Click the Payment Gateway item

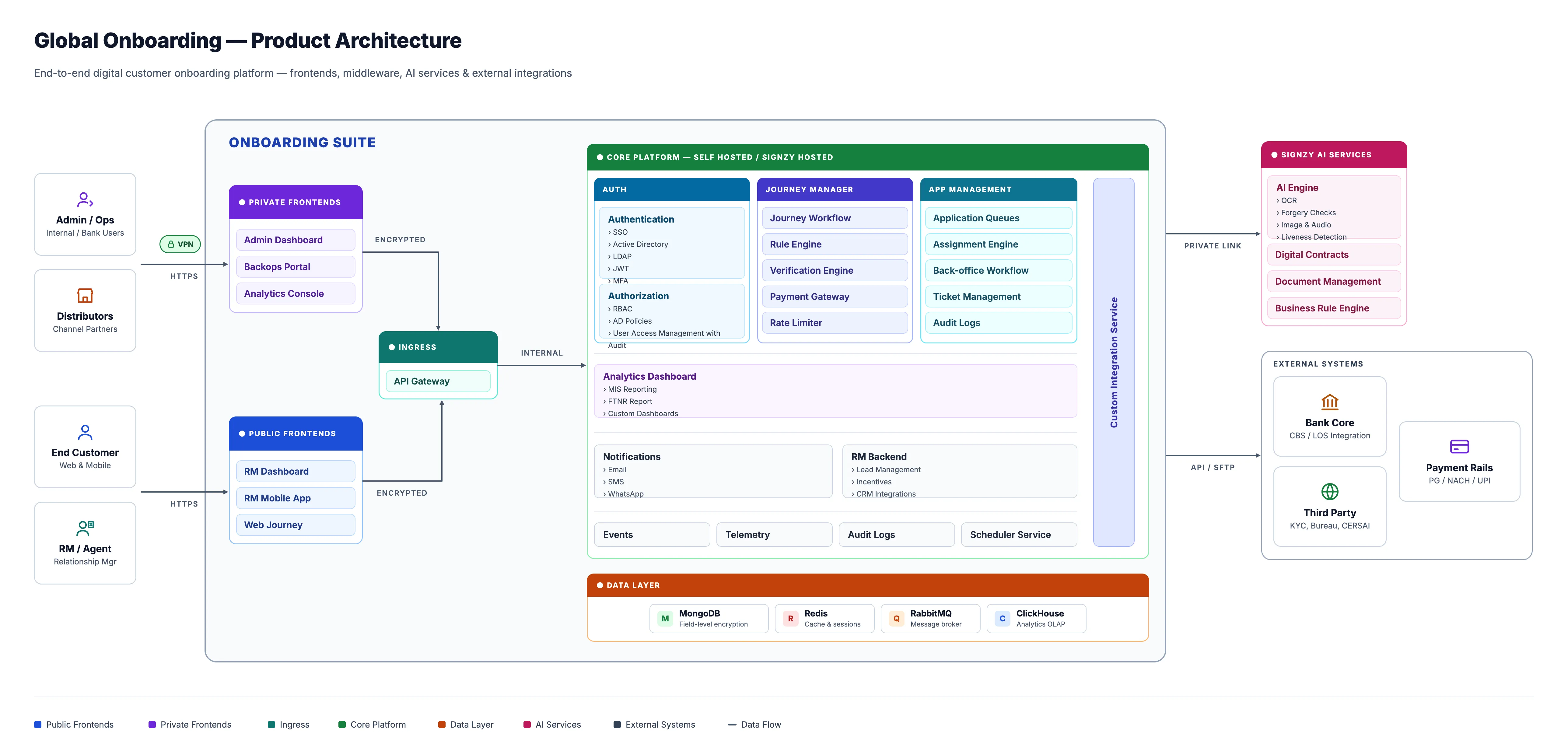click(x=835, y=297)
